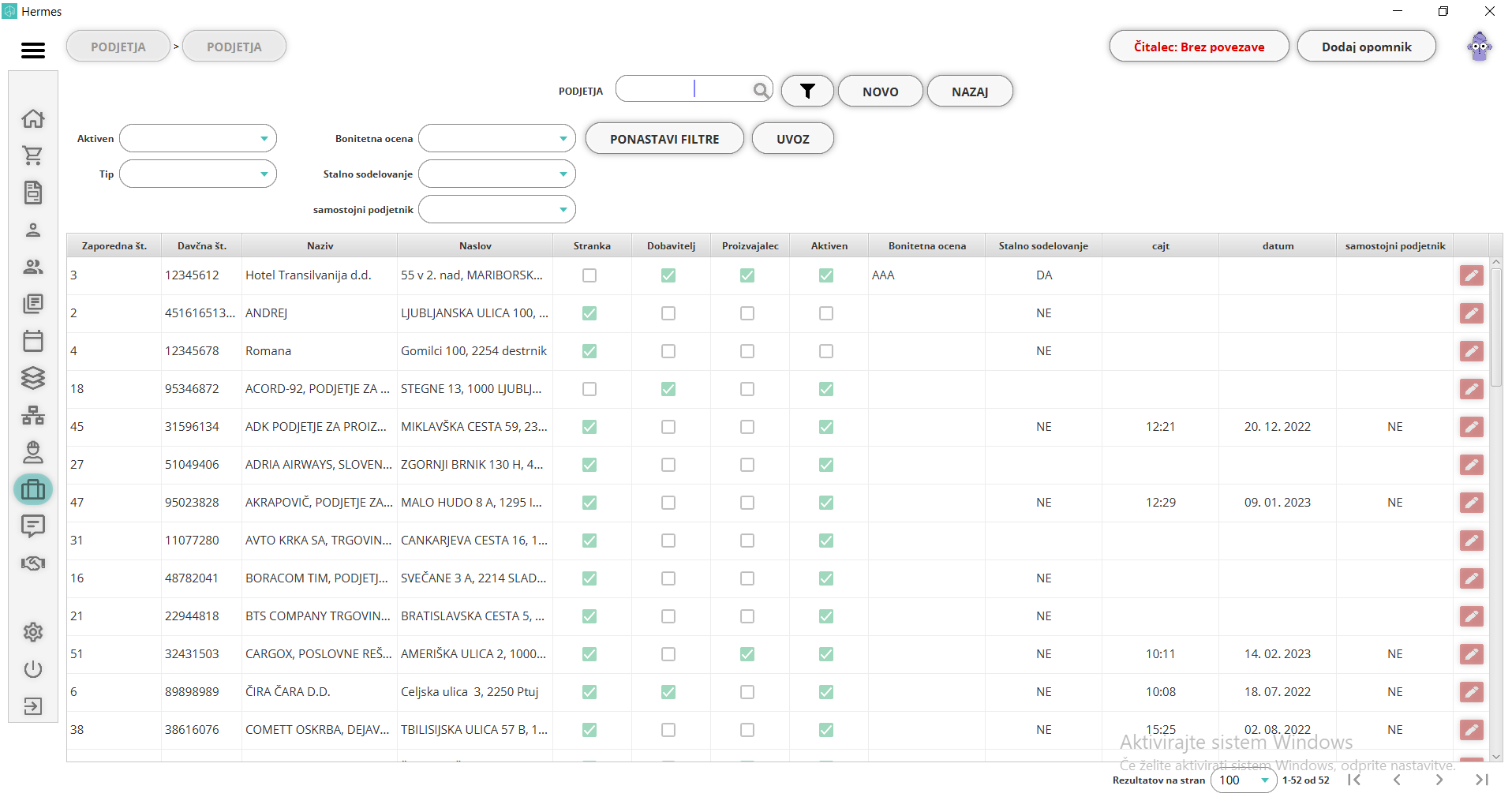Go to Home sidebar icon
The width and height of the screenshot is (1512, 812).
point(33,118)
